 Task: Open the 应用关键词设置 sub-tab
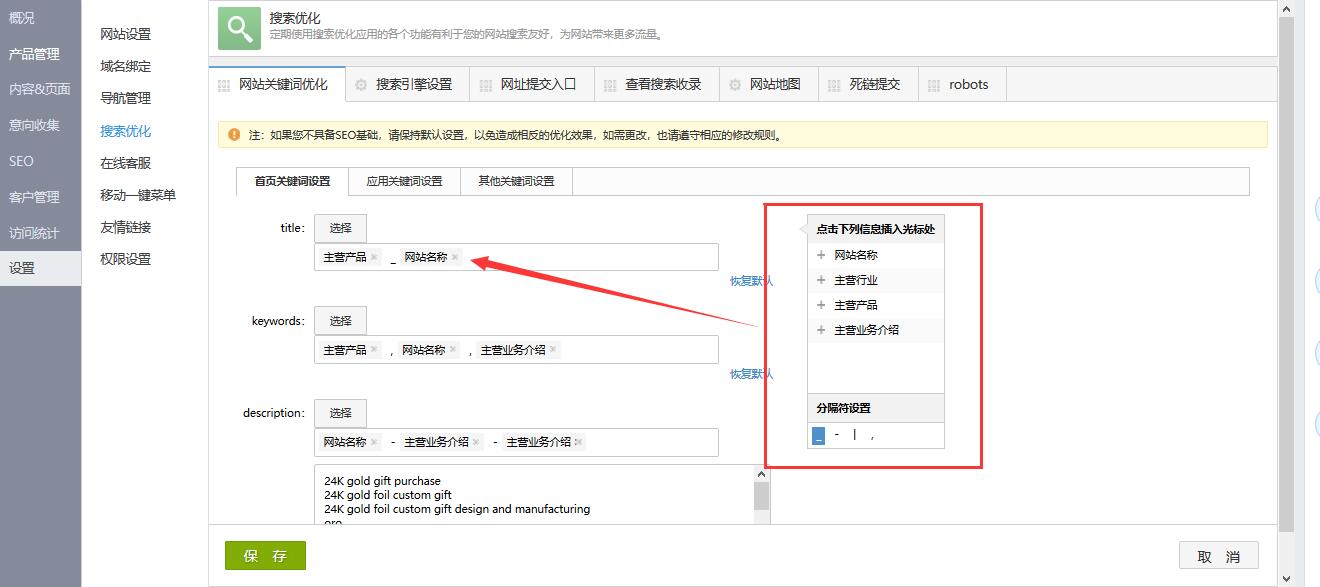click(404, 182)
